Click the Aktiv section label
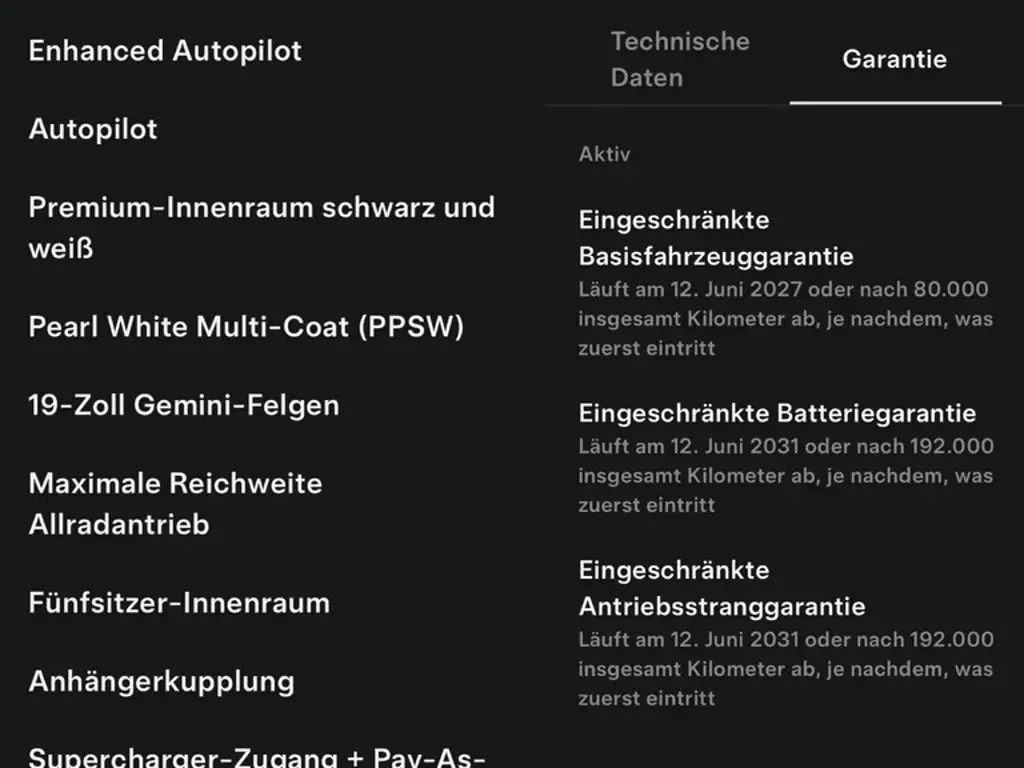The image size is (1024, 768). (604, 155)
